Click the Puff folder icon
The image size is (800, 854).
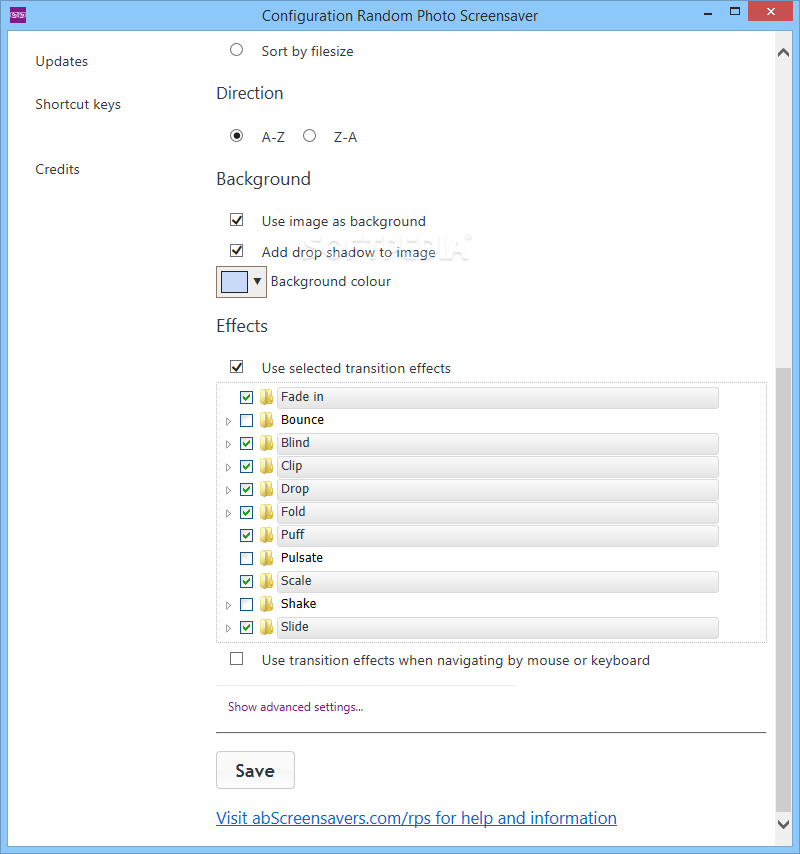(x=266, y=535)
